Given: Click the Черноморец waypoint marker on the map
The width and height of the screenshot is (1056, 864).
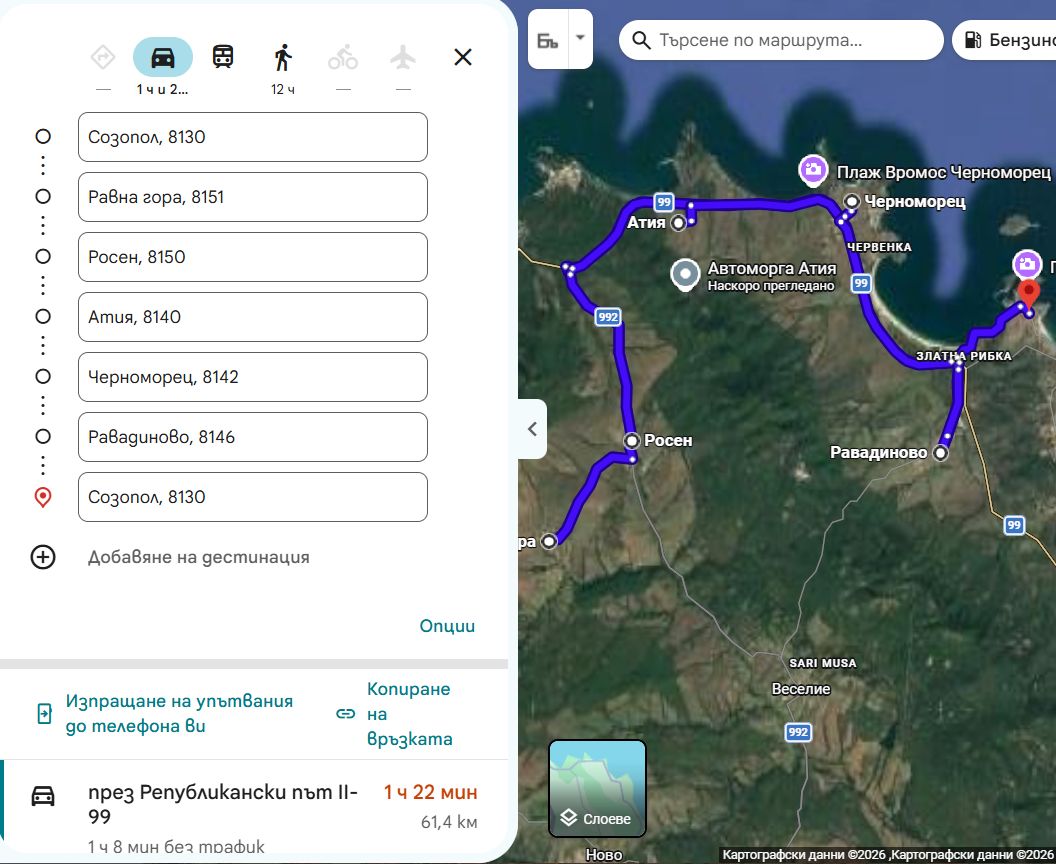Looking at the screenshot, I should (853, 201).
